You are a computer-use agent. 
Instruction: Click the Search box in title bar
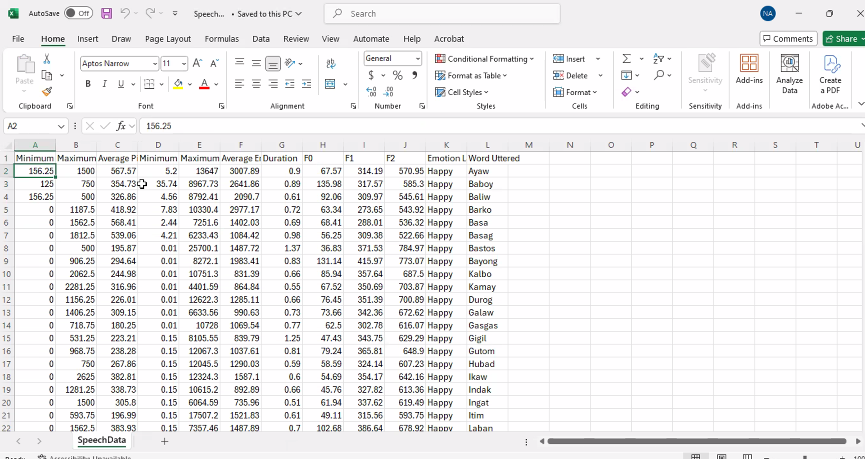420,13
